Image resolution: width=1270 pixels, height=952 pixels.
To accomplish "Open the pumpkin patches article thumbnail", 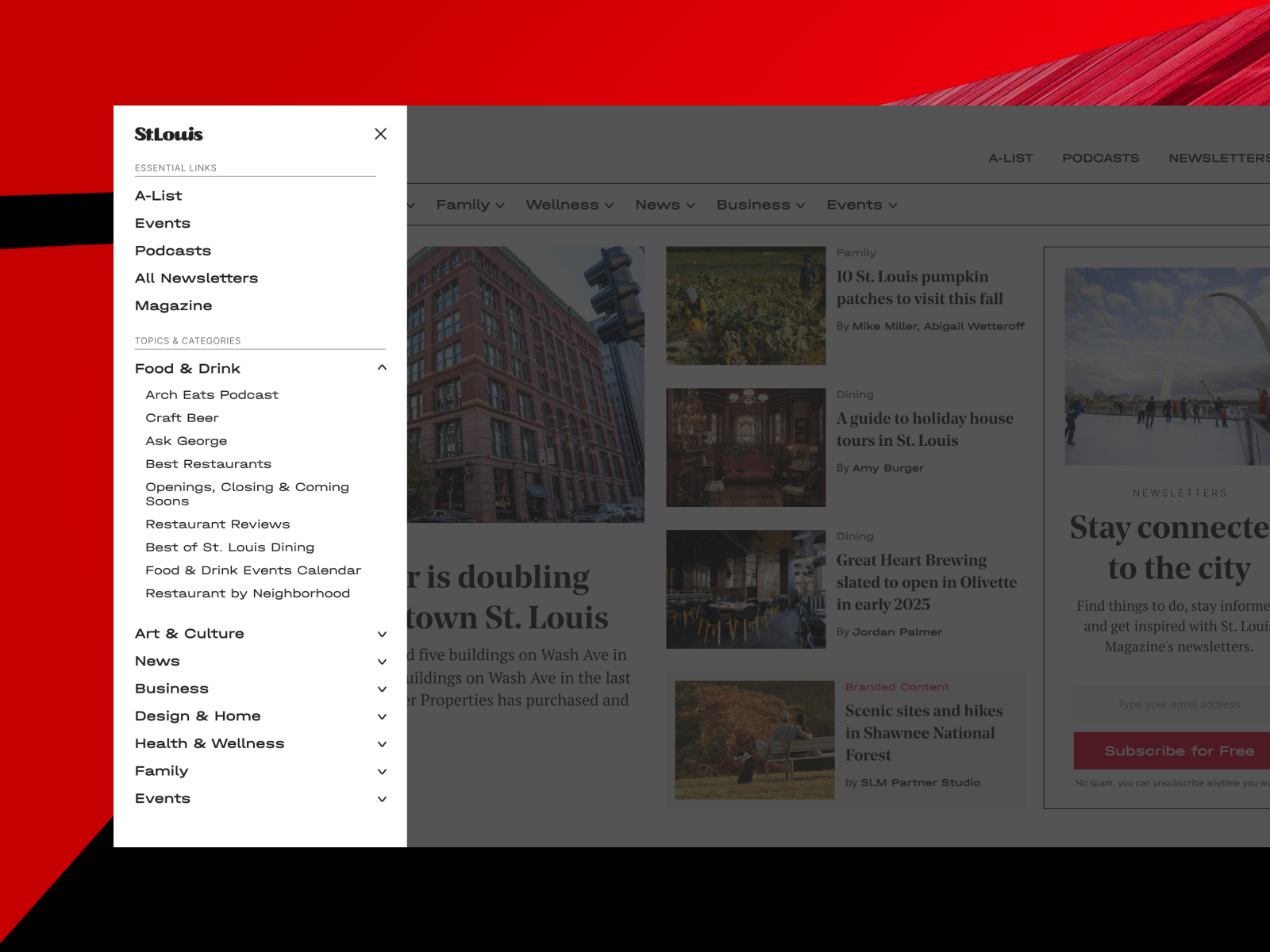I will point(745,305).
